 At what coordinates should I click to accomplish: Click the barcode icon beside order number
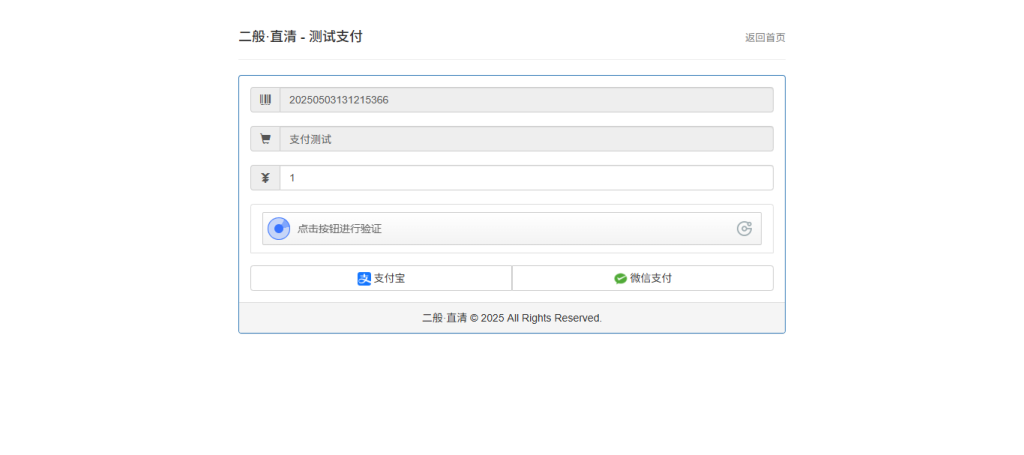tap(265, 100)
